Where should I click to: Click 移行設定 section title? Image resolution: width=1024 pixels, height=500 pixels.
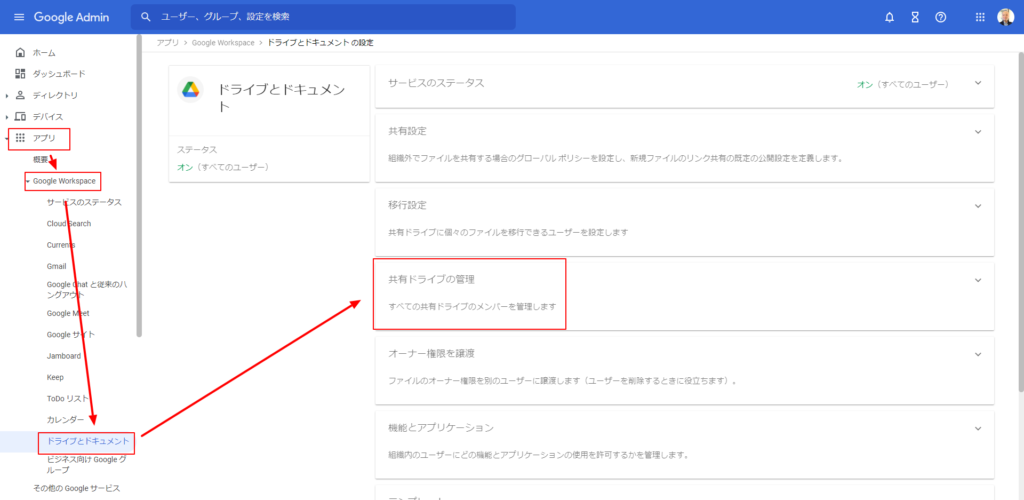click(408, 206)
